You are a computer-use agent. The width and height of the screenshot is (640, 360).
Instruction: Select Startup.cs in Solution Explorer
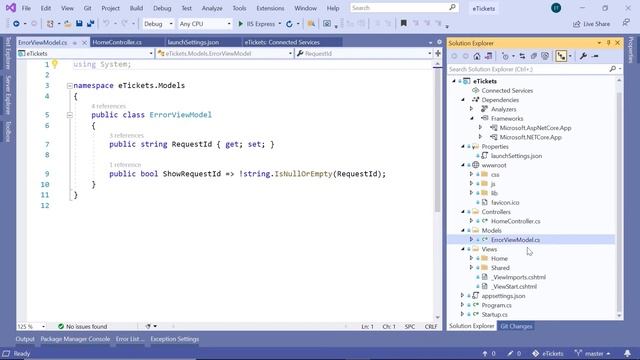(494, 314)
